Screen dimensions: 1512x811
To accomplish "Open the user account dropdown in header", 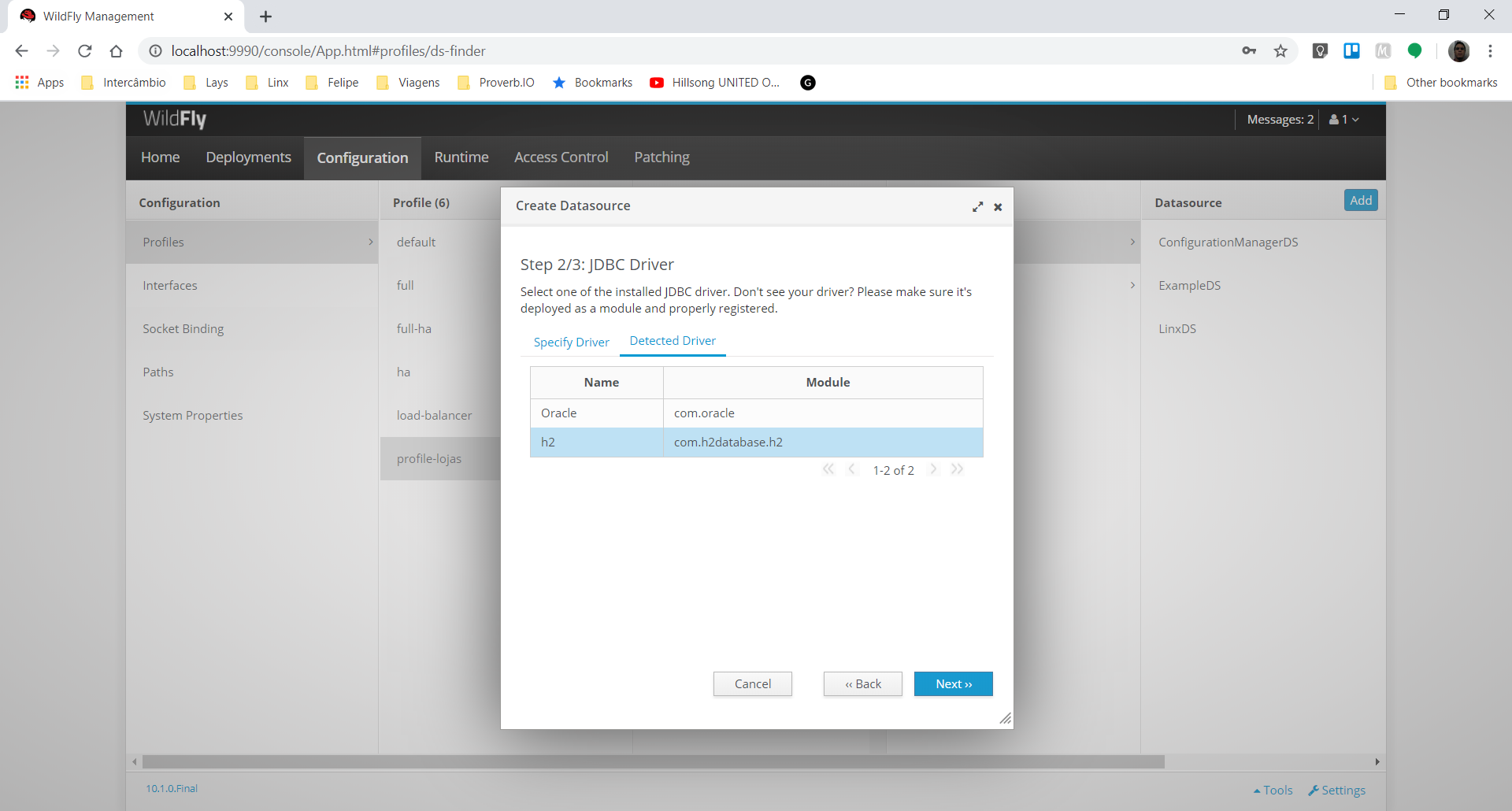I will click(x=1344, y=120).
